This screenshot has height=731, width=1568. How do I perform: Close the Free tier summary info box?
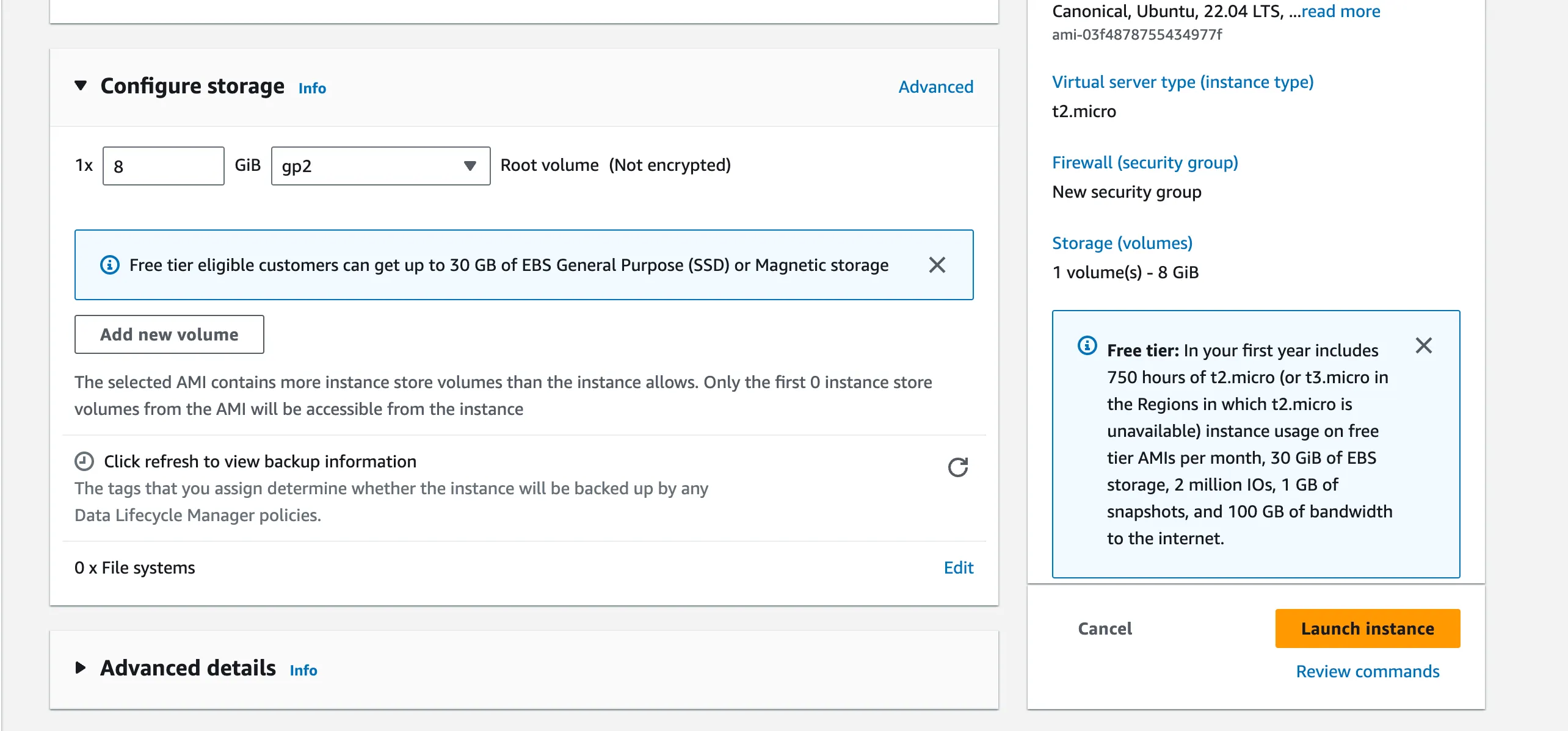pyautogui.click(x=1423, y=346)
